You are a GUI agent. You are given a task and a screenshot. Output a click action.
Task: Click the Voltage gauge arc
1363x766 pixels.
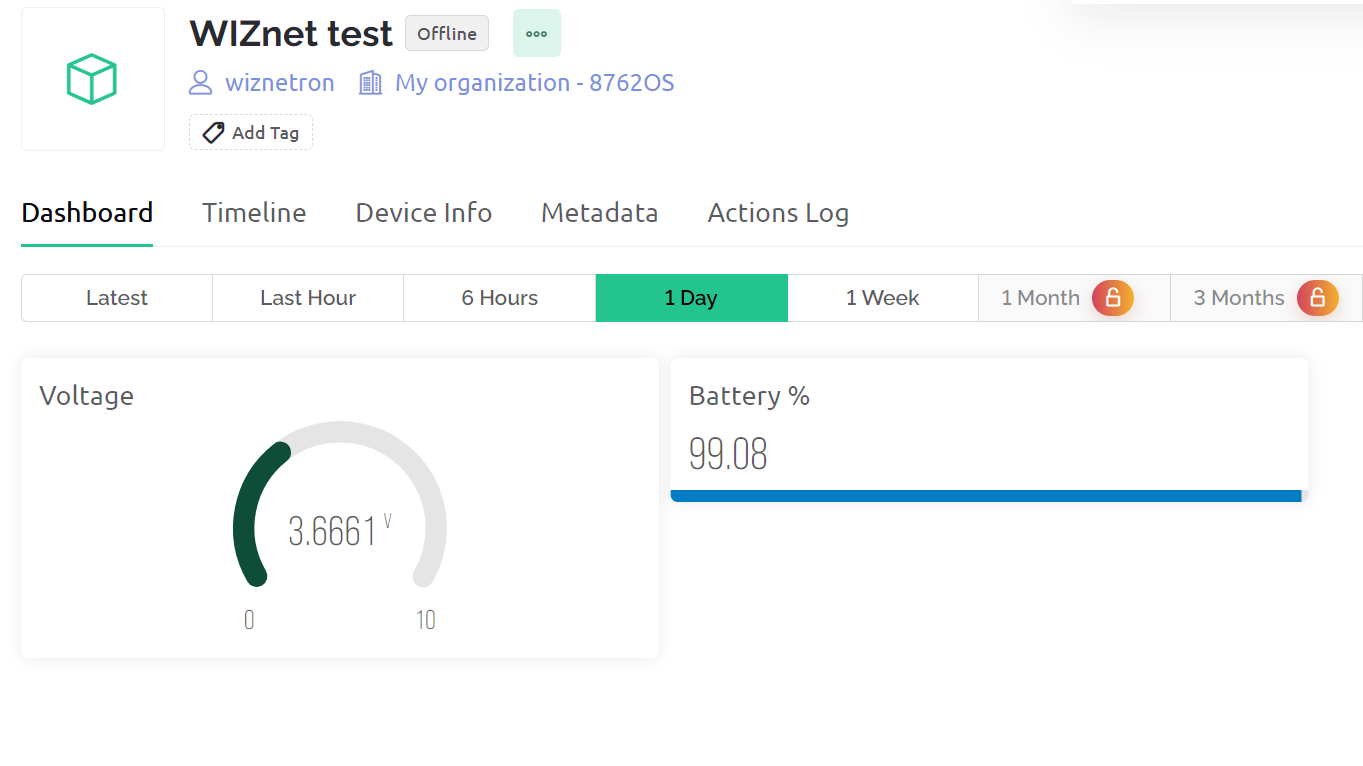click(x=340, y=503)
